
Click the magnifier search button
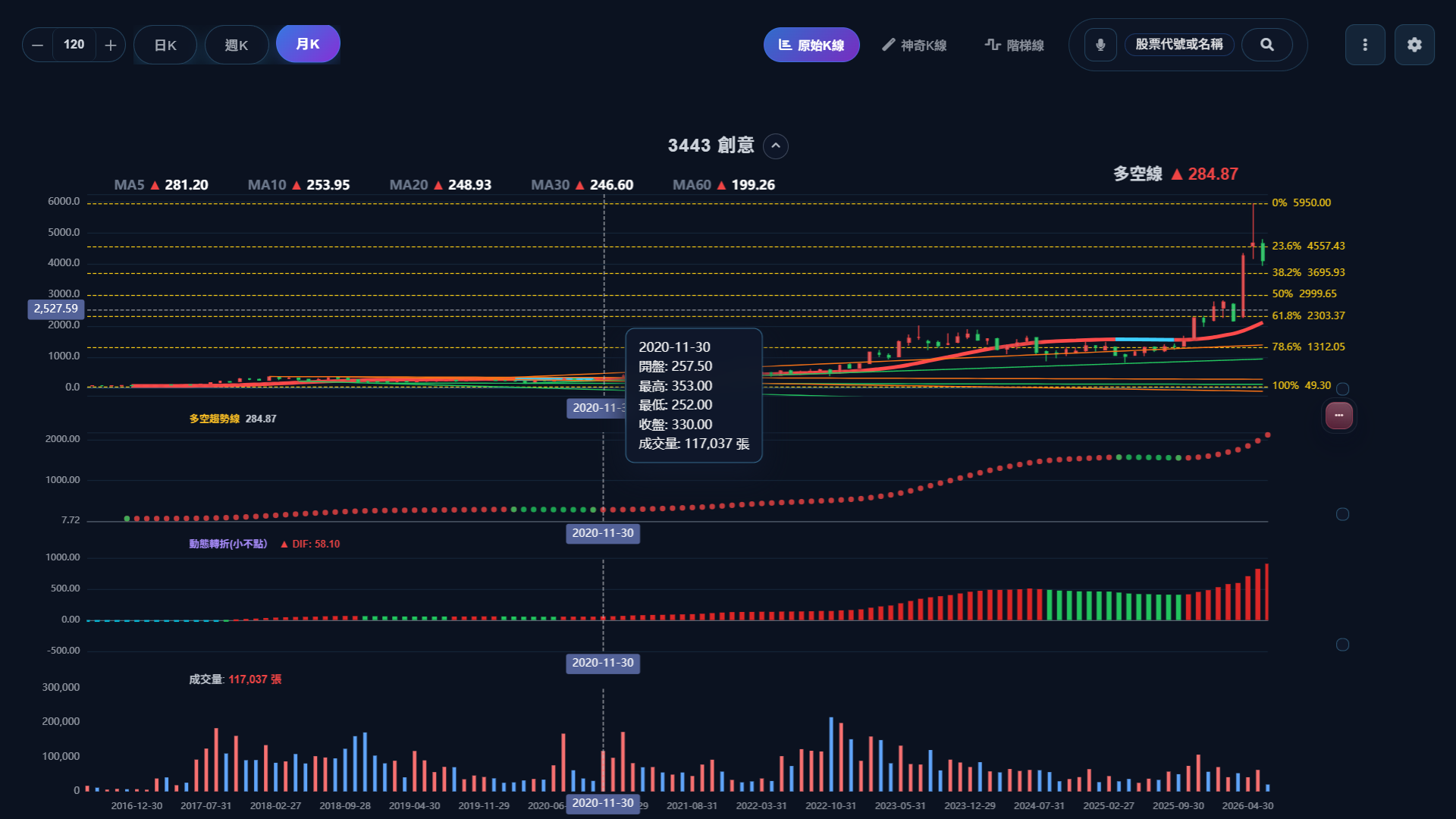pyautogui.click(x=1267, y=45)
